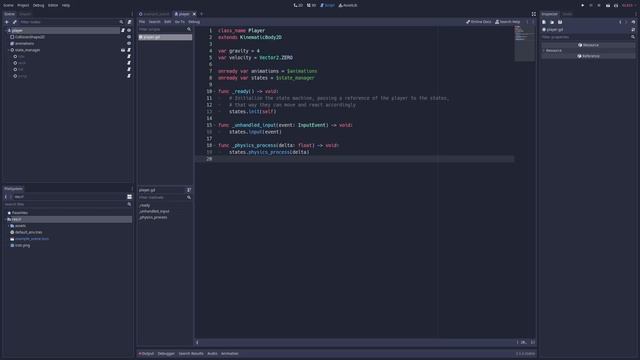
Task: Open the Search Results bottom panel
Action: pos(191,353)
